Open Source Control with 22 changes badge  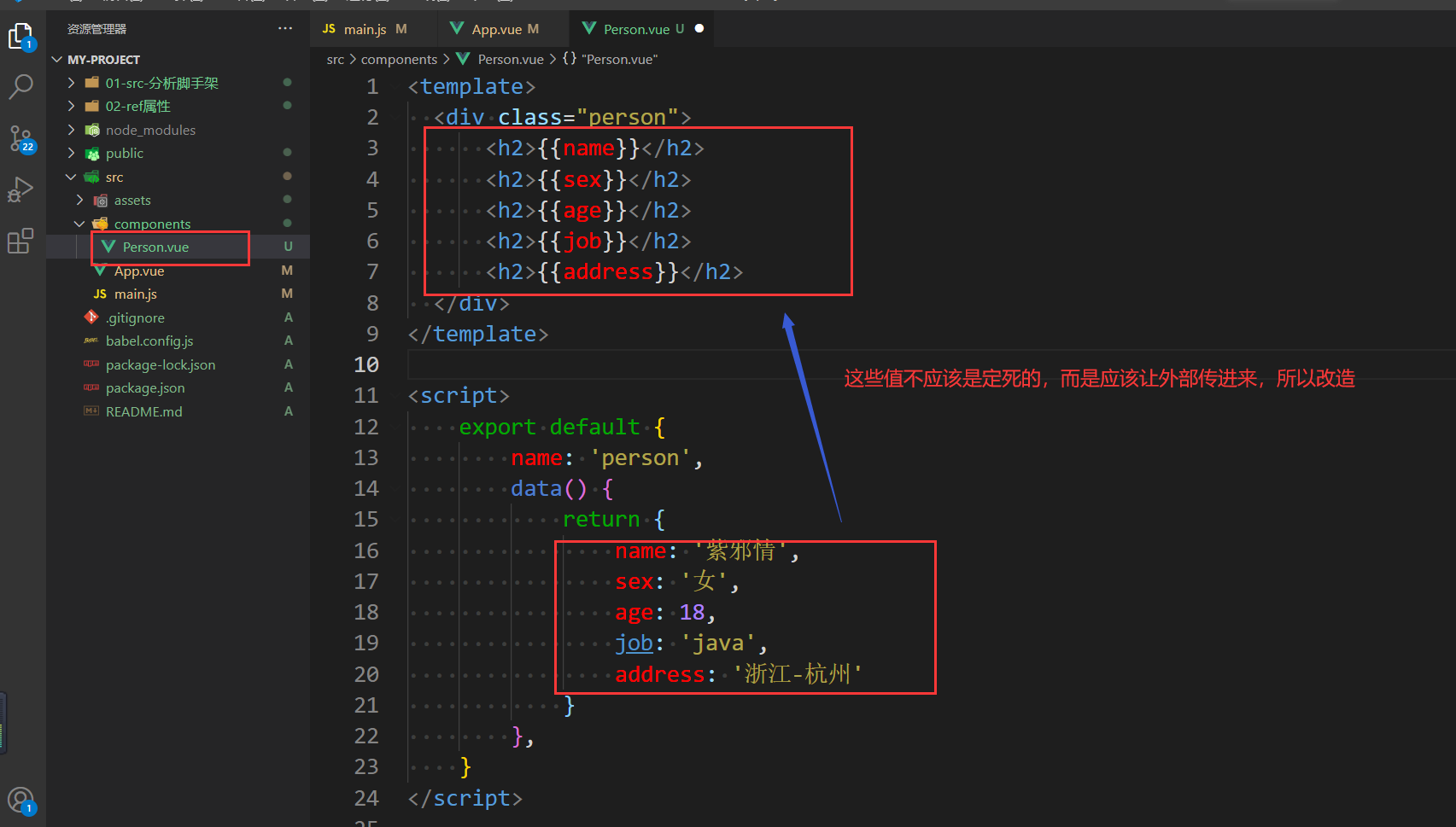(x=20, y=138)
